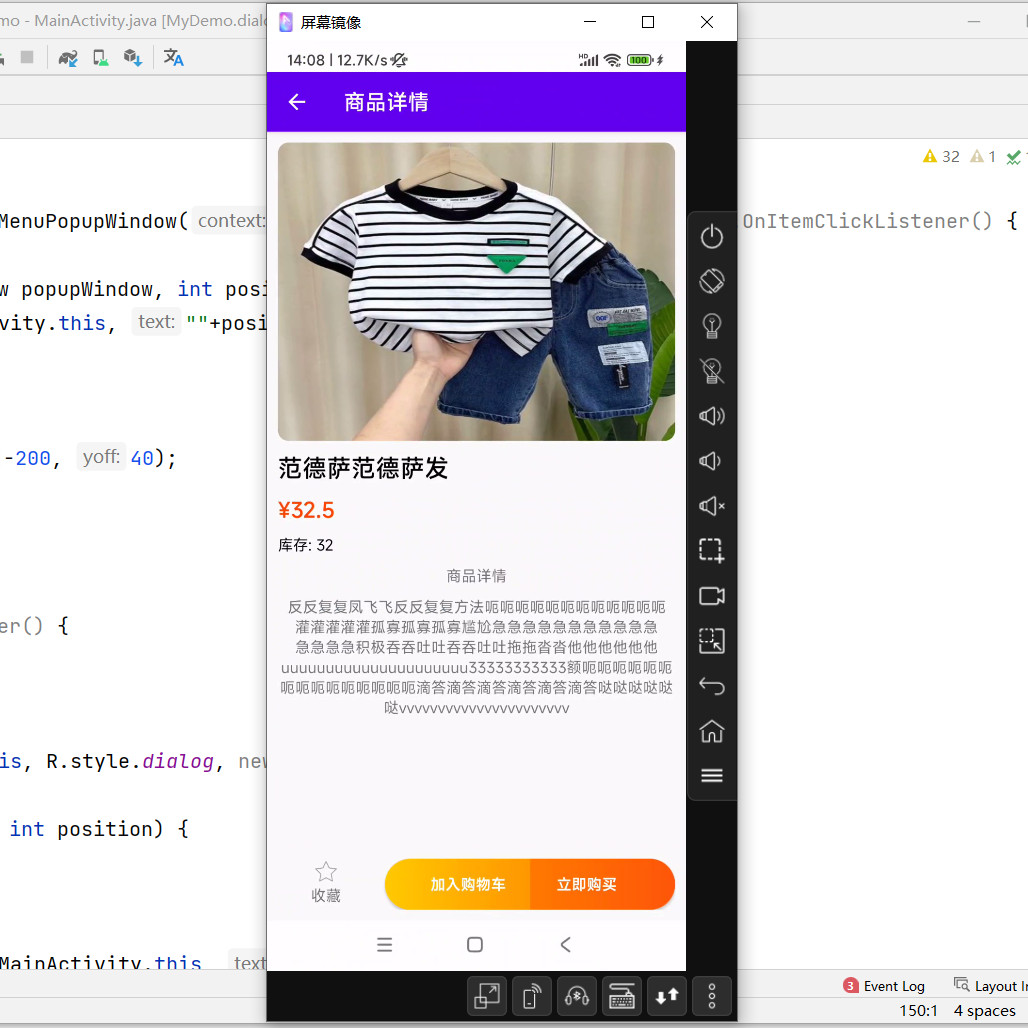This screenshot has height=1028, width=1028.
Task: Rotate the mirrored phone screen
Action: pyautogui.click(x=711, y=281)
